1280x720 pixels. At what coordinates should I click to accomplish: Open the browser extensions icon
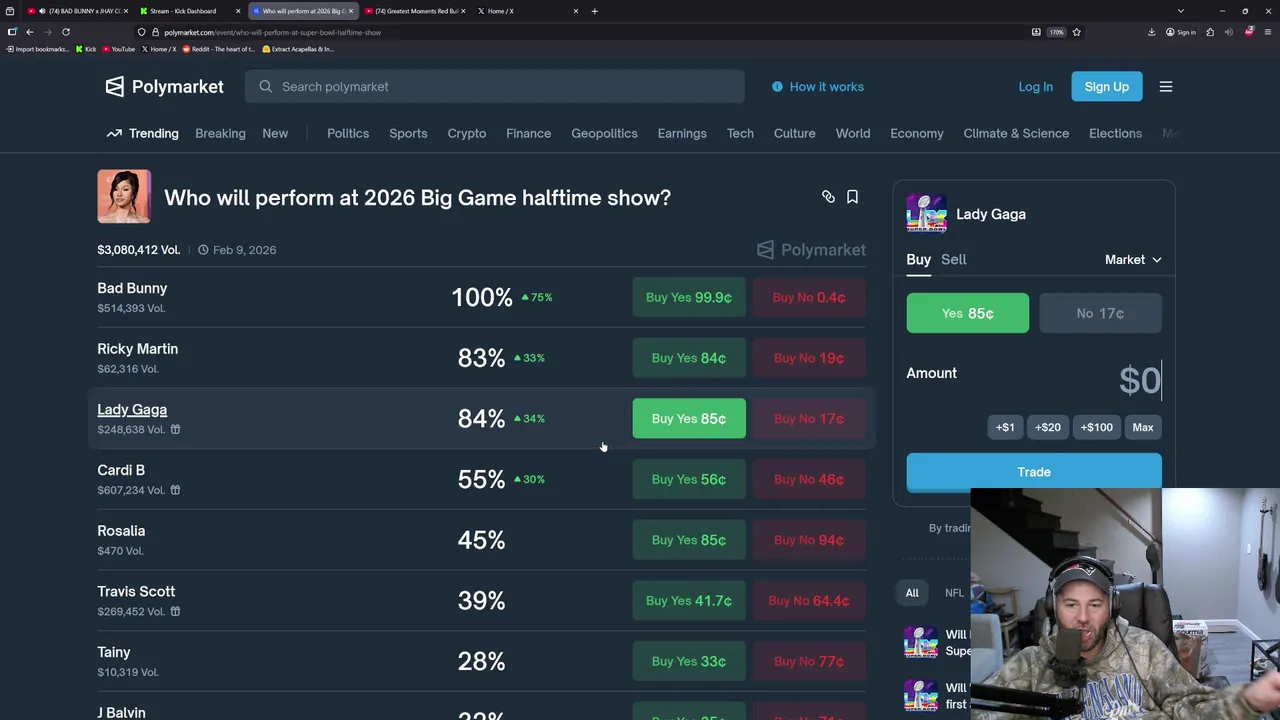[x=1210, y=32]
